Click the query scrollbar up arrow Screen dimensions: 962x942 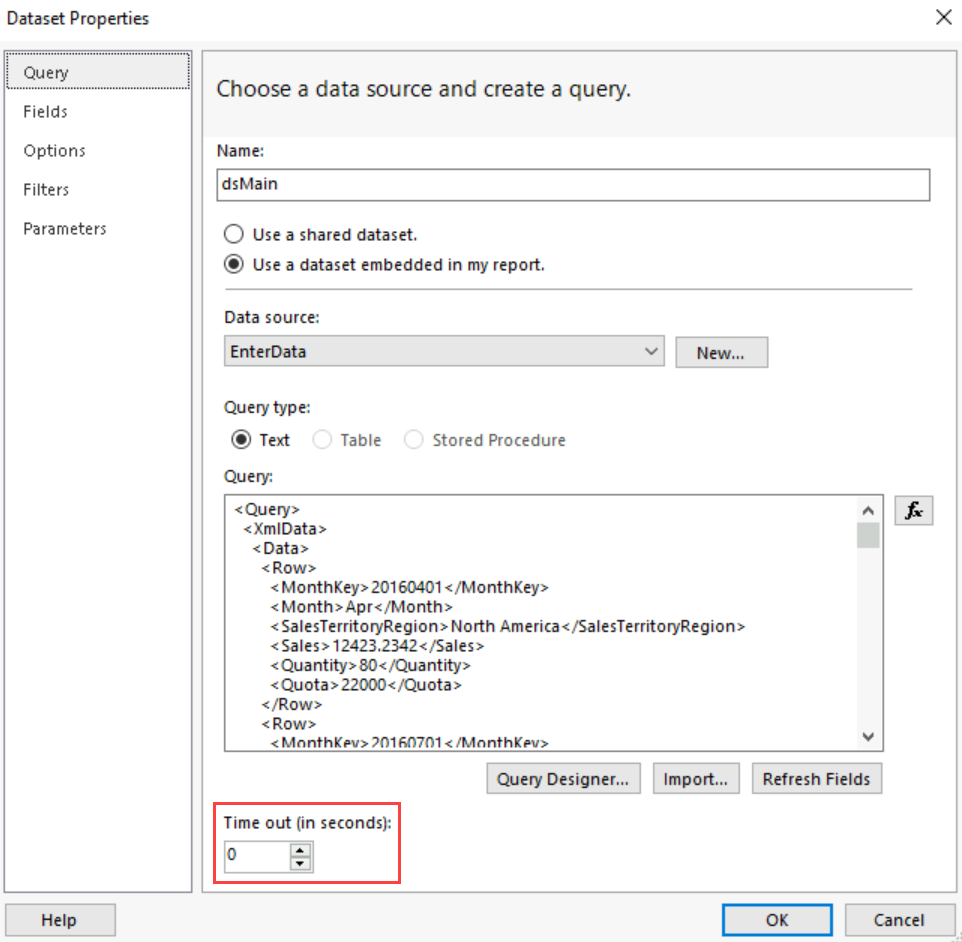point(868,508)
